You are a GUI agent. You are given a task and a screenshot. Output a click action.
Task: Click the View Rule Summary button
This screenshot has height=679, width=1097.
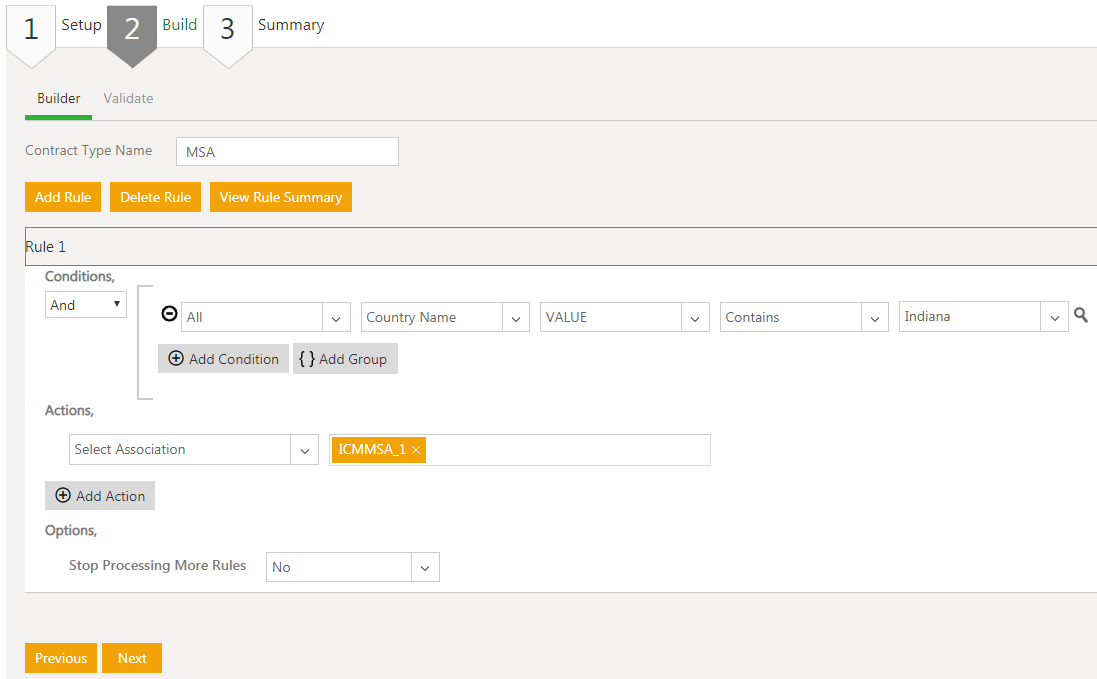pyautogui.click(x=280, y=197)
